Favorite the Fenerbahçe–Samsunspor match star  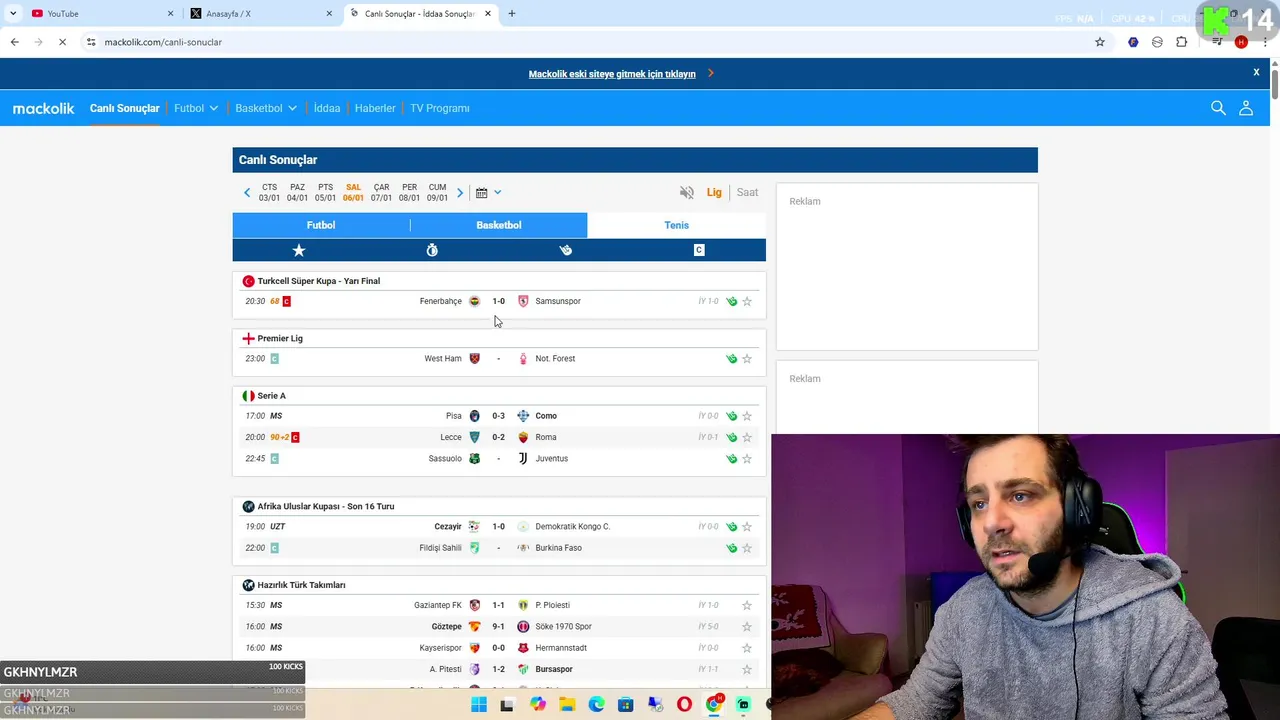coord(747,301)
